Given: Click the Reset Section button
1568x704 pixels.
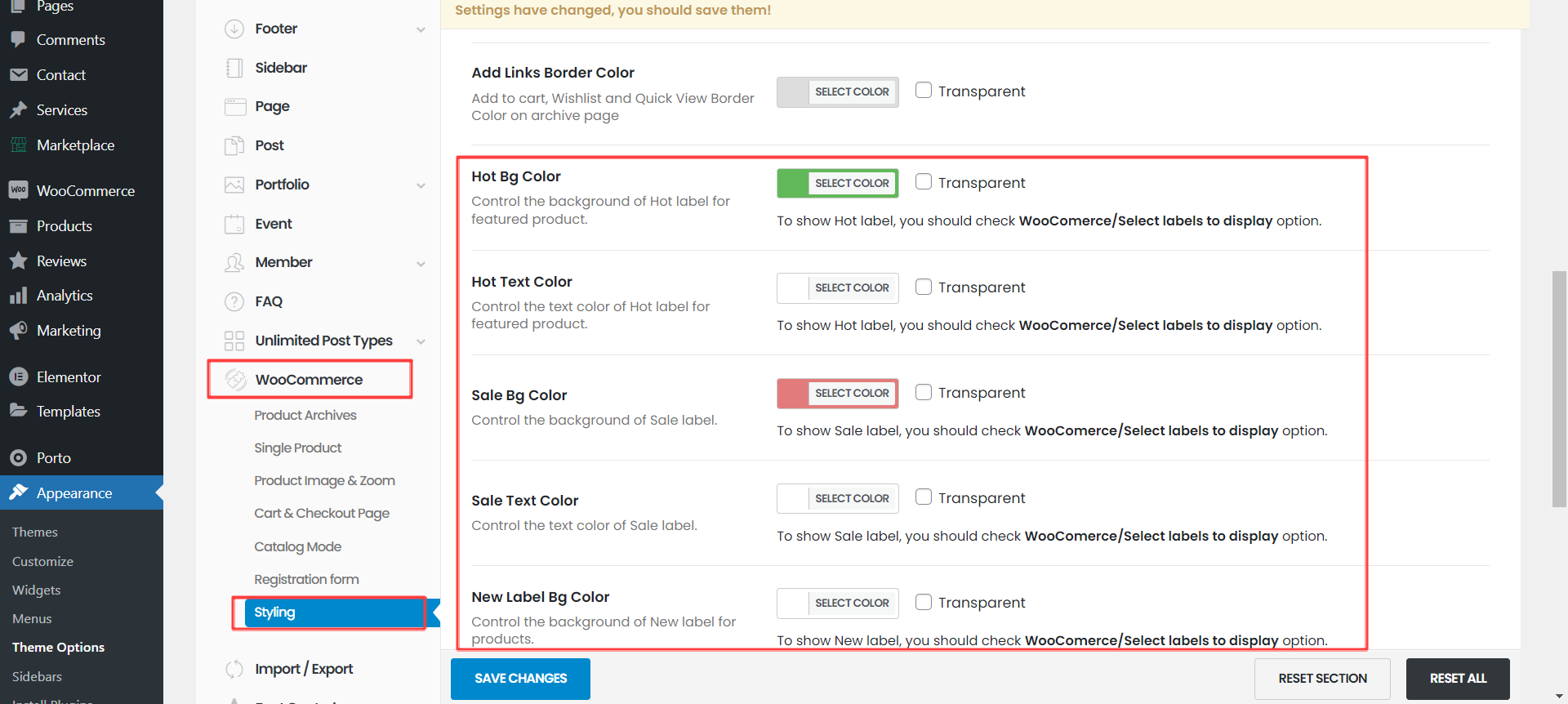Looking at the screenshot, I should coord(1322,679).
